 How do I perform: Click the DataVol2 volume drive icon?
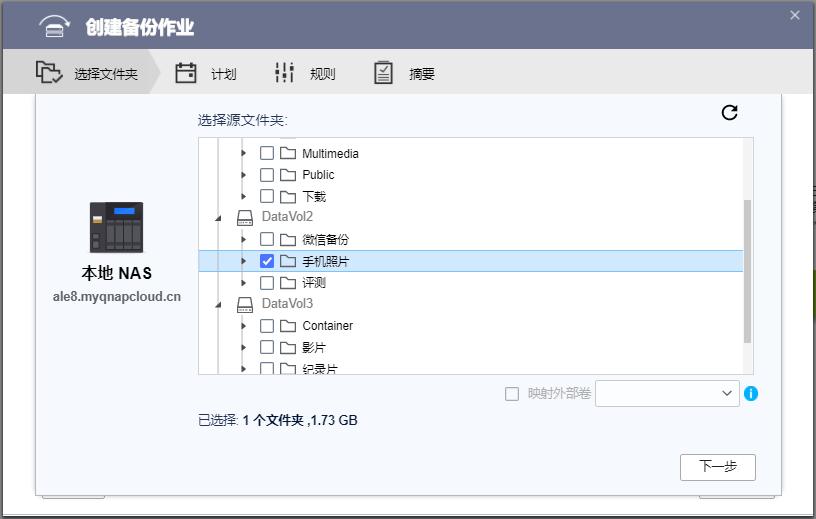click(245, 217)
